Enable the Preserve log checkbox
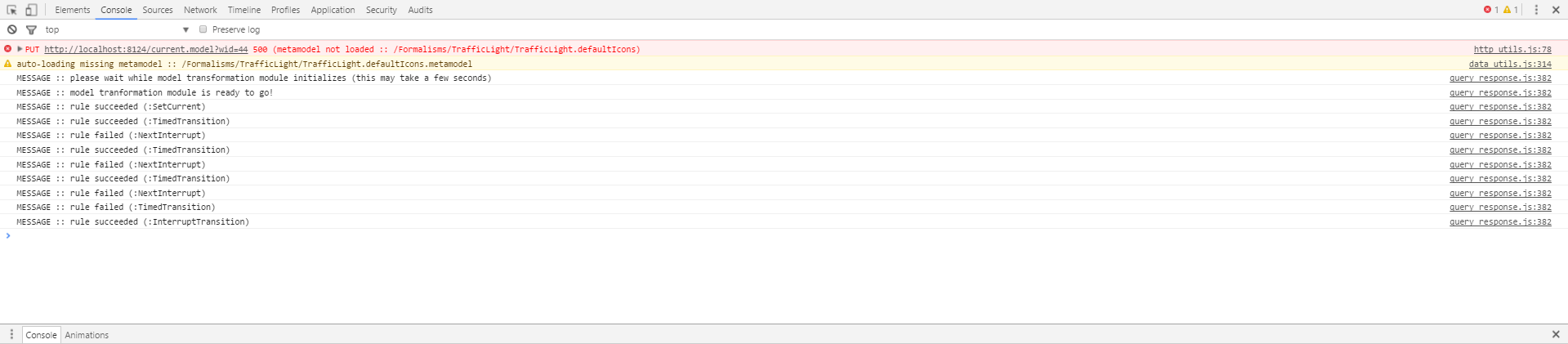The height and width of the screenshot is (344, 1568). tap(203, 29)
